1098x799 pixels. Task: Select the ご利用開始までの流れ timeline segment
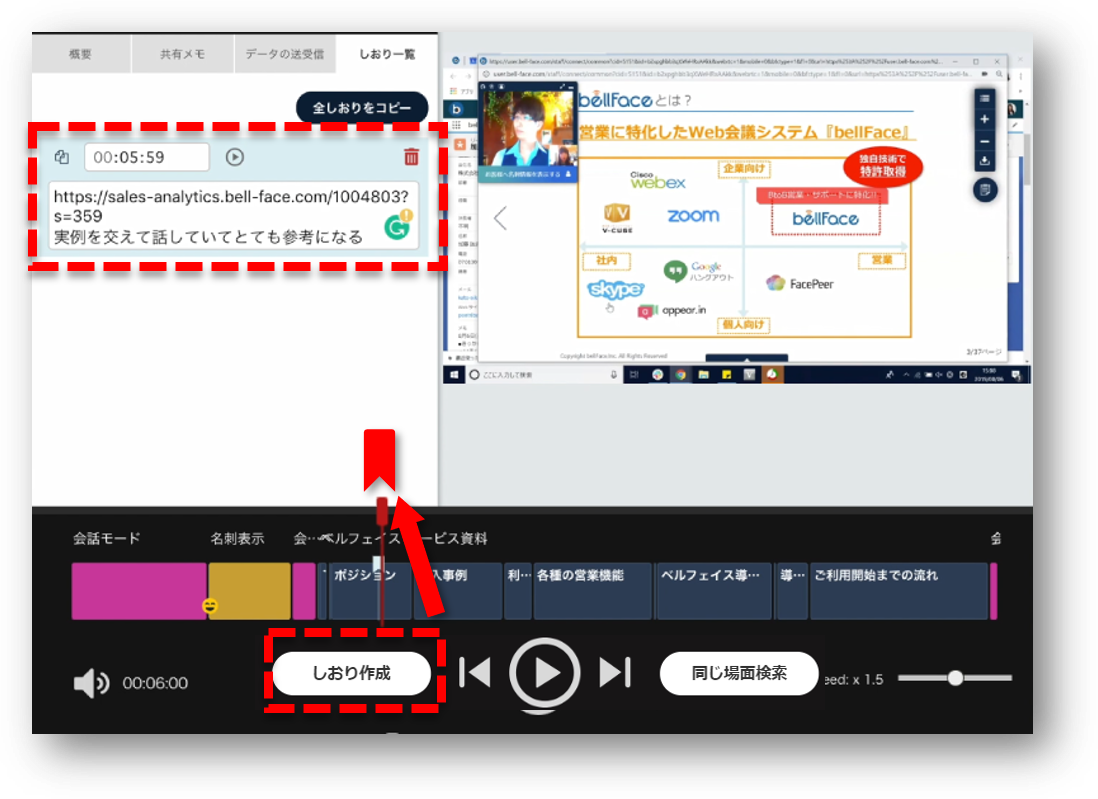click(x=899, y=591)
